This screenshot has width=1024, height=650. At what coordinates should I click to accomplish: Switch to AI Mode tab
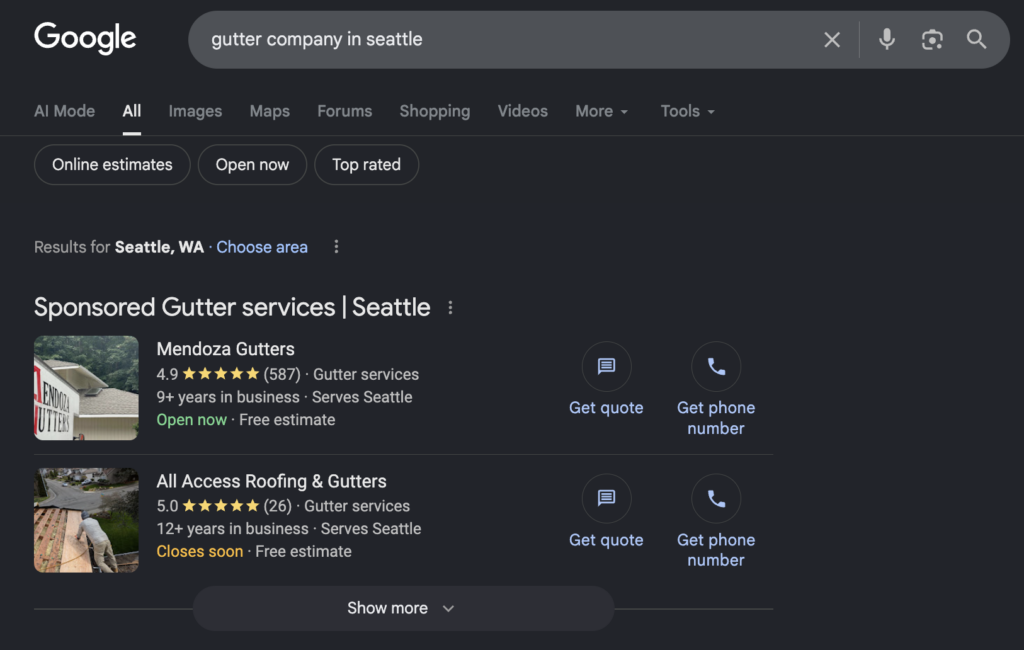point(65,111)
